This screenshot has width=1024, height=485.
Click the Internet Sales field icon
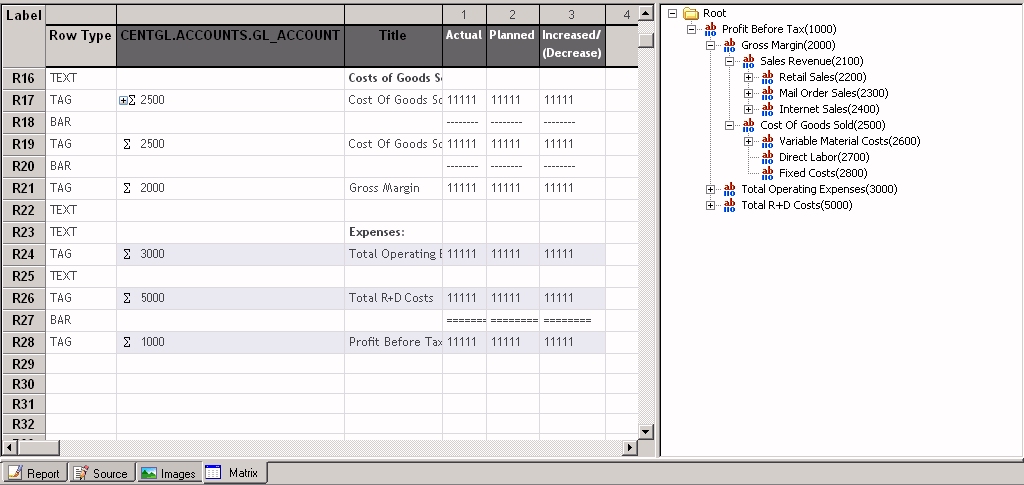[767, 109]
